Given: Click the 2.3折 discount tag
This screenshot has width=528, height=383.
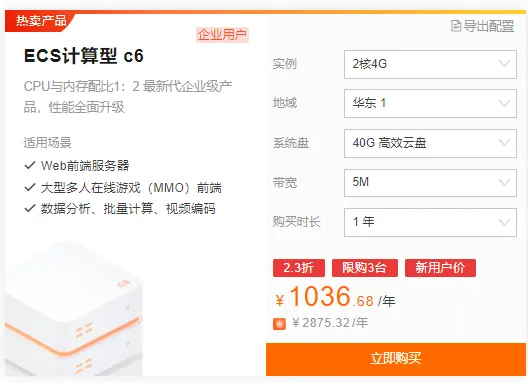Looking at the screenshot, I should 299,268.
